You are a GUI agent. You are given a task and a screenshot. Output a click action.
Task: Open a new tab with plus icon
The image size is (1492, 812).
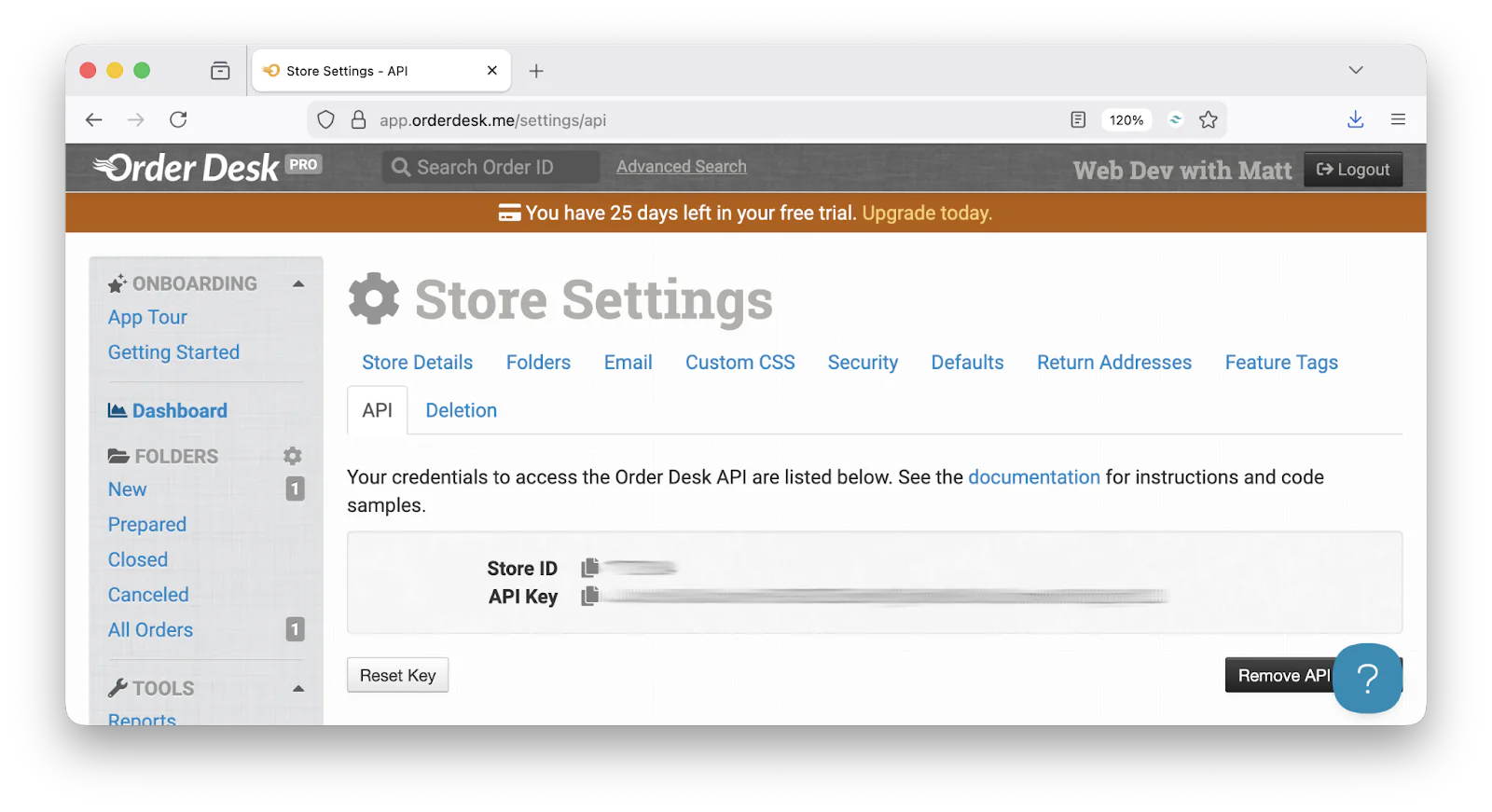(x=536, y=71)
